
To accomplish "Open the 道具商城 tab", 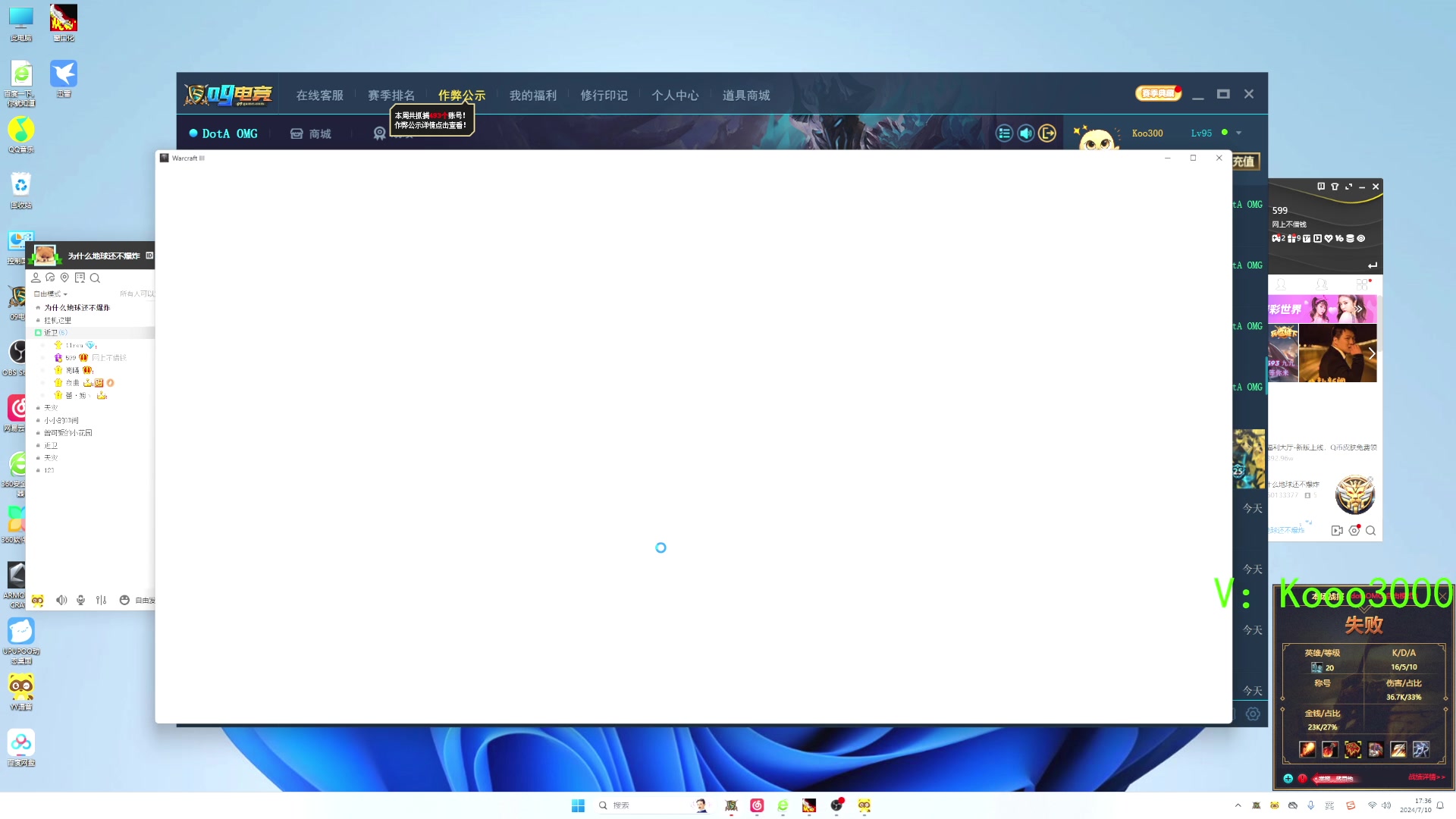I will (x=745, y=96).
